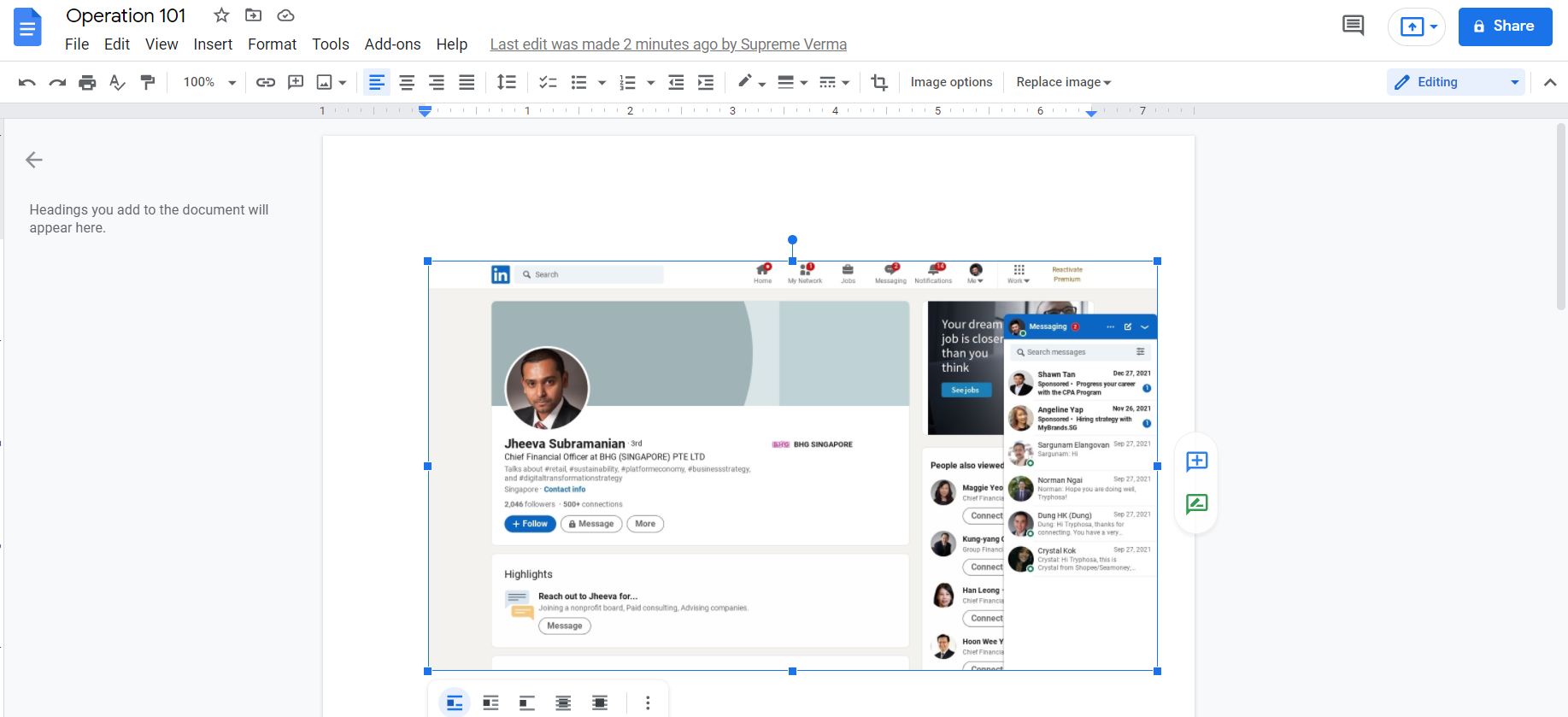Click the insert link icon

point(266,82)
